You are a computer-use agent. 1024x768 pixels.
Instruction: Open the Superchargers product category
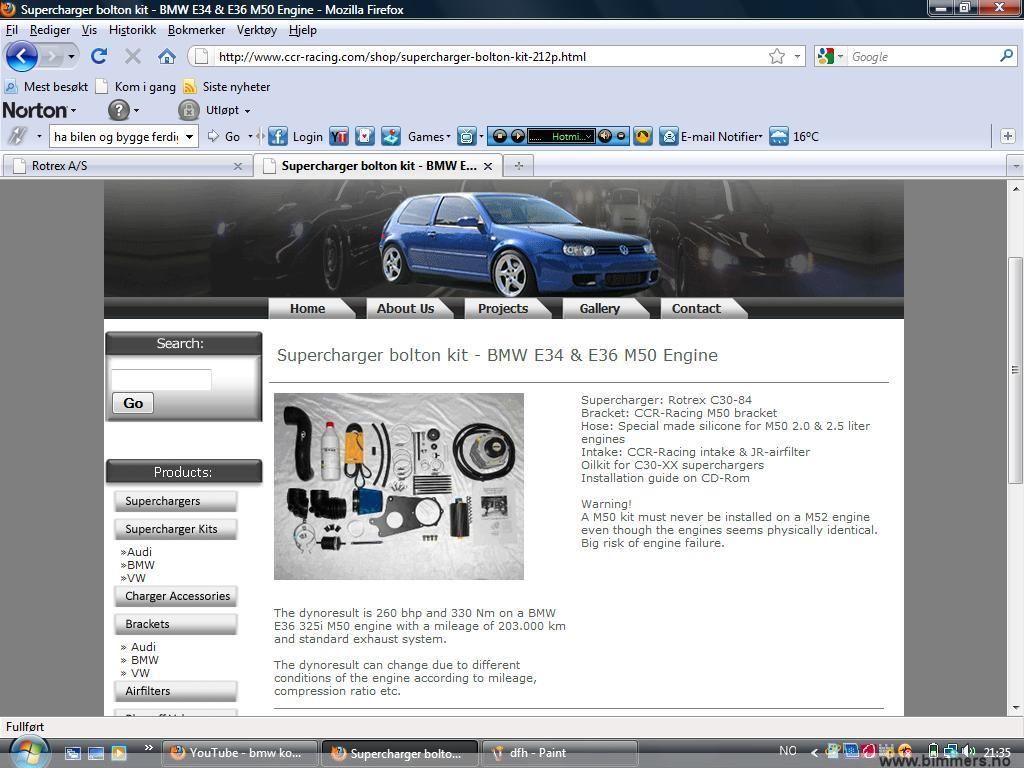point(175,501)
